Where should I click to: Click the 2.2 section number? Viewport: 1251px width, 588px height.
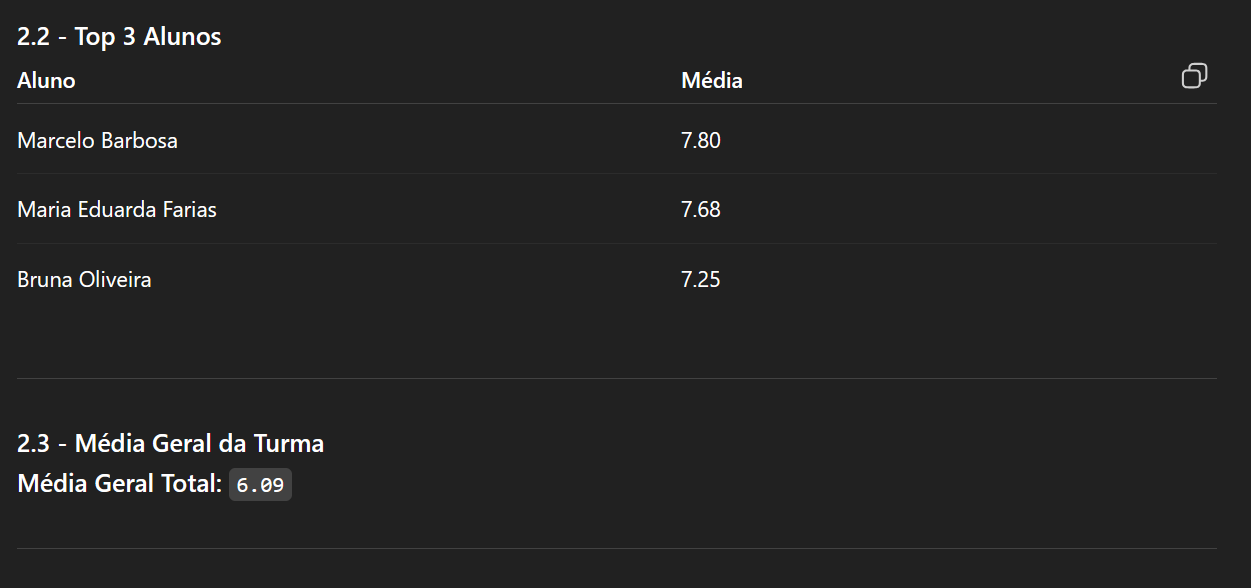click(x=34, y=37)
